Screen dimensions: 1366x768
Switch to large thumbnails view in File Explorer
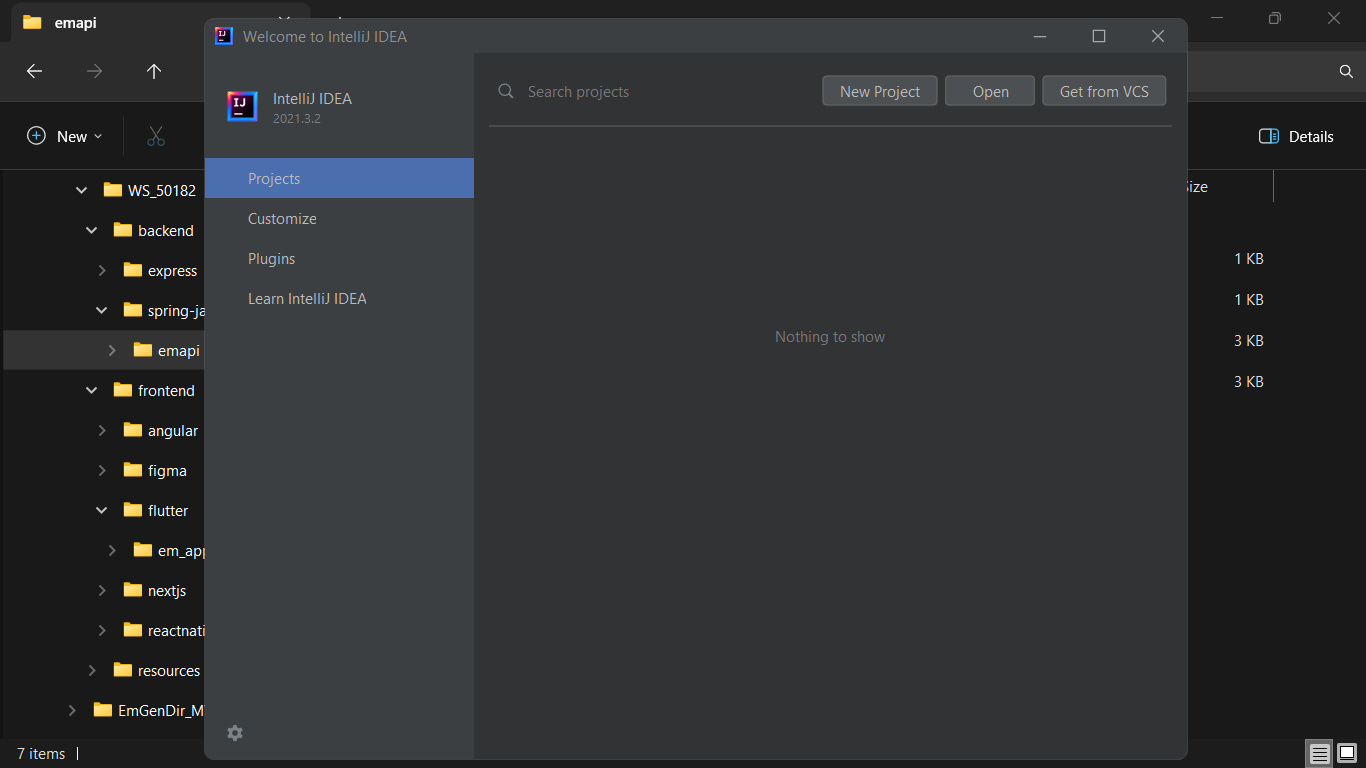tap(1346, 753)
